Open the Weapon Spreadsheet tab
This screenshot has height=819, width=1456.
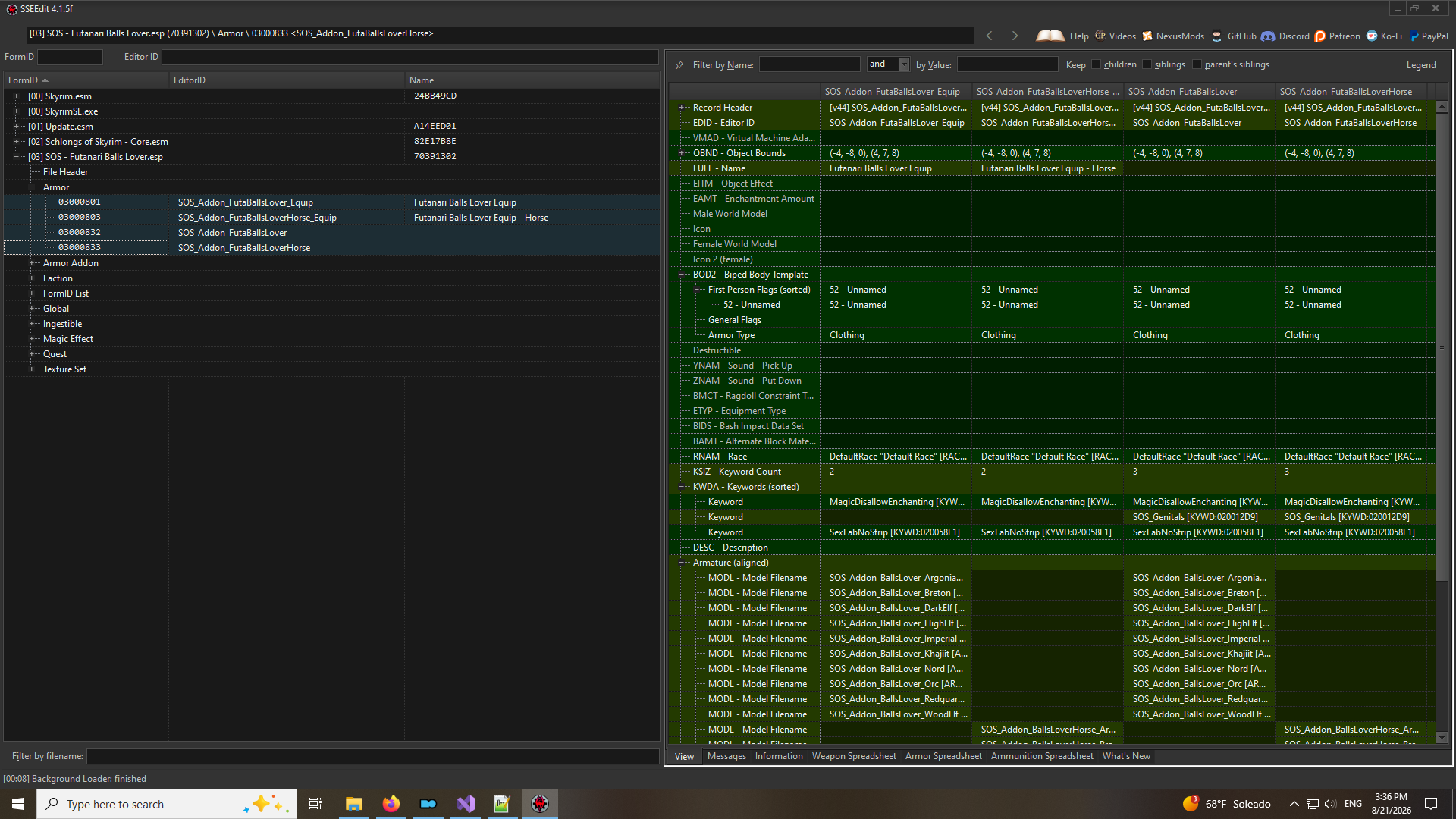[x=854, y=756]
